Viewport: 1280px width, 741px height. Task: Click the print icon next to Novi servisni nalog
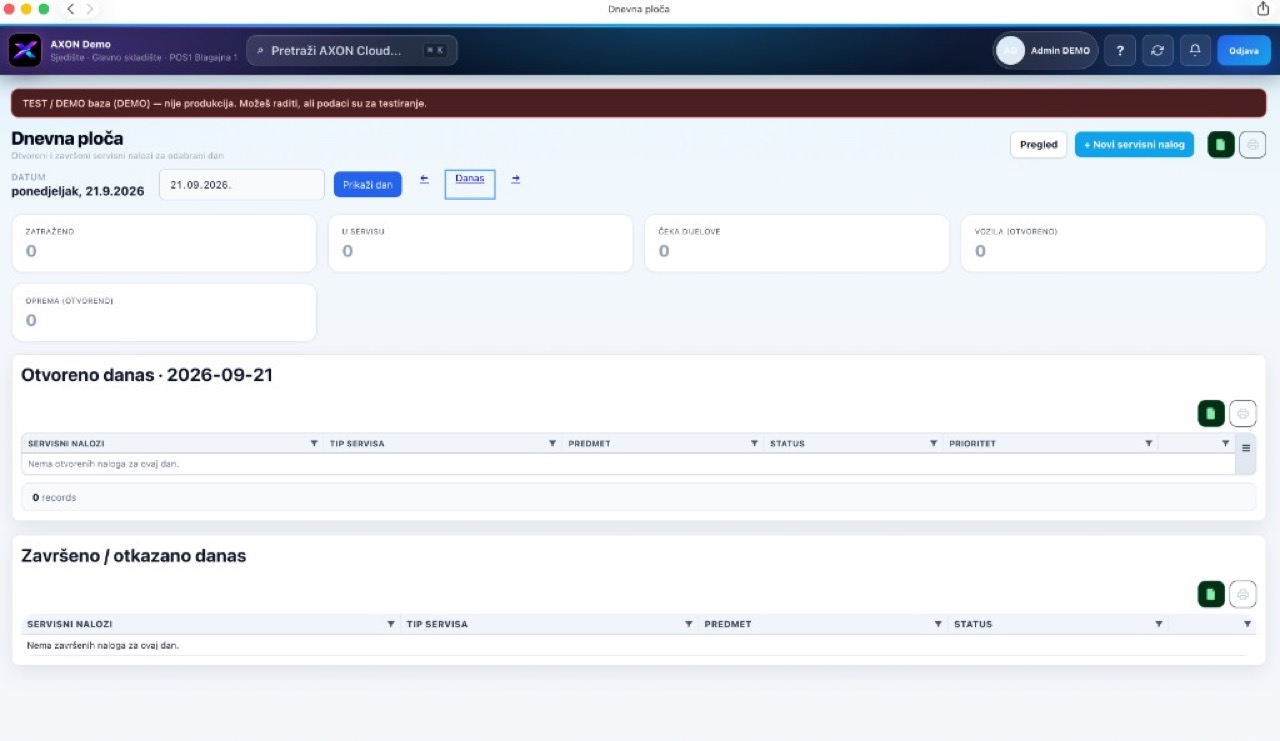(1253, 145)
